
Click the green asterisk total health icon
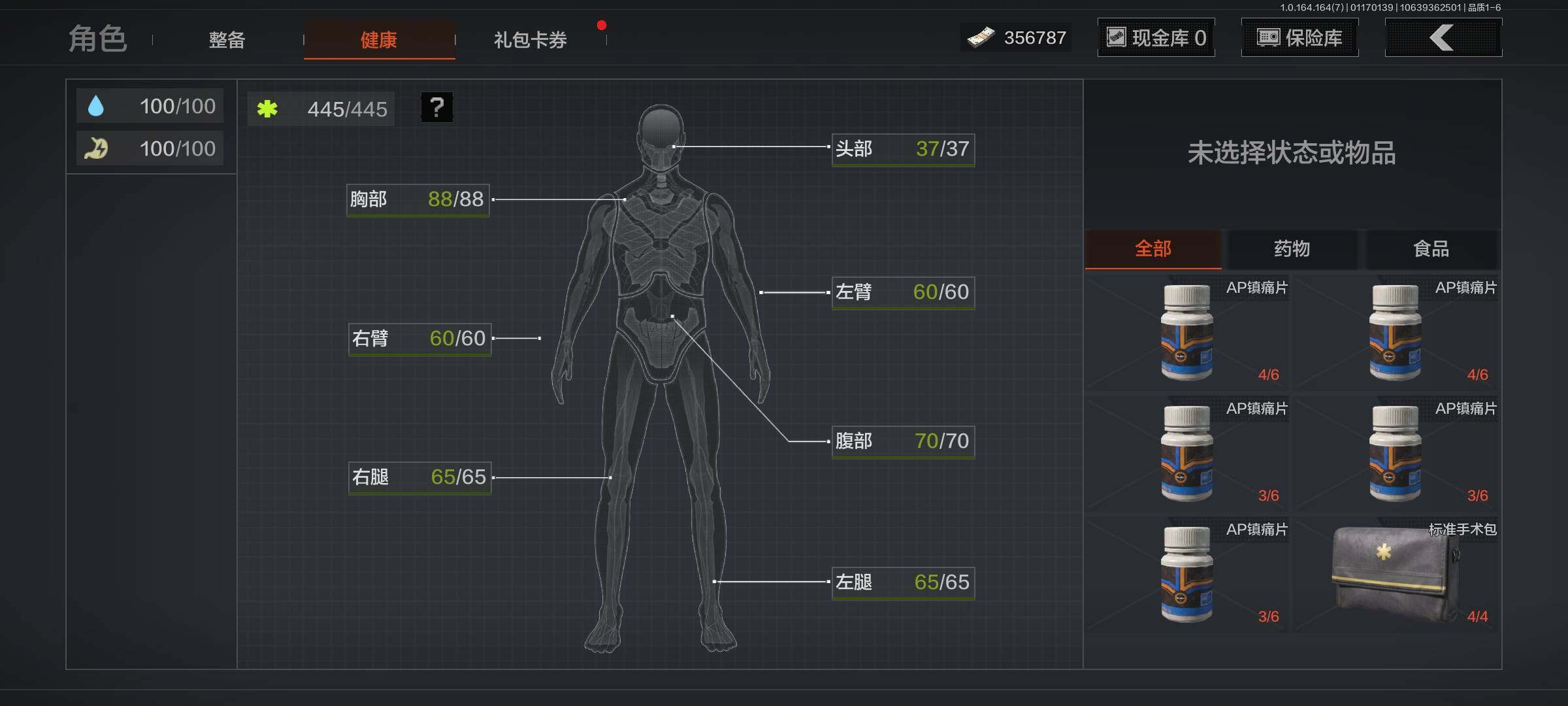point(267,109)
